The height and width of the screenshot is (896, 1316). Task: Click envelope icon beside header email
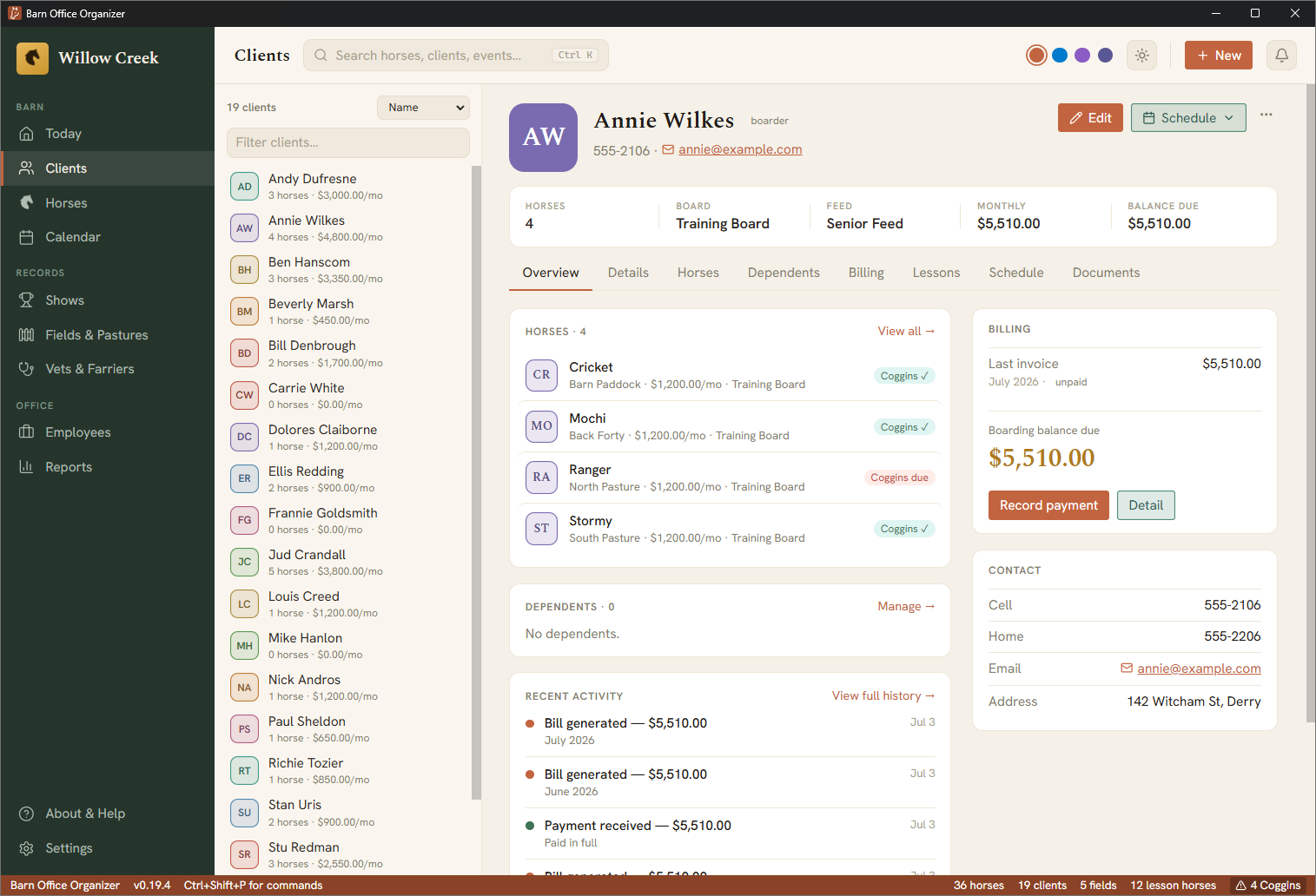(x=668, y=149)
